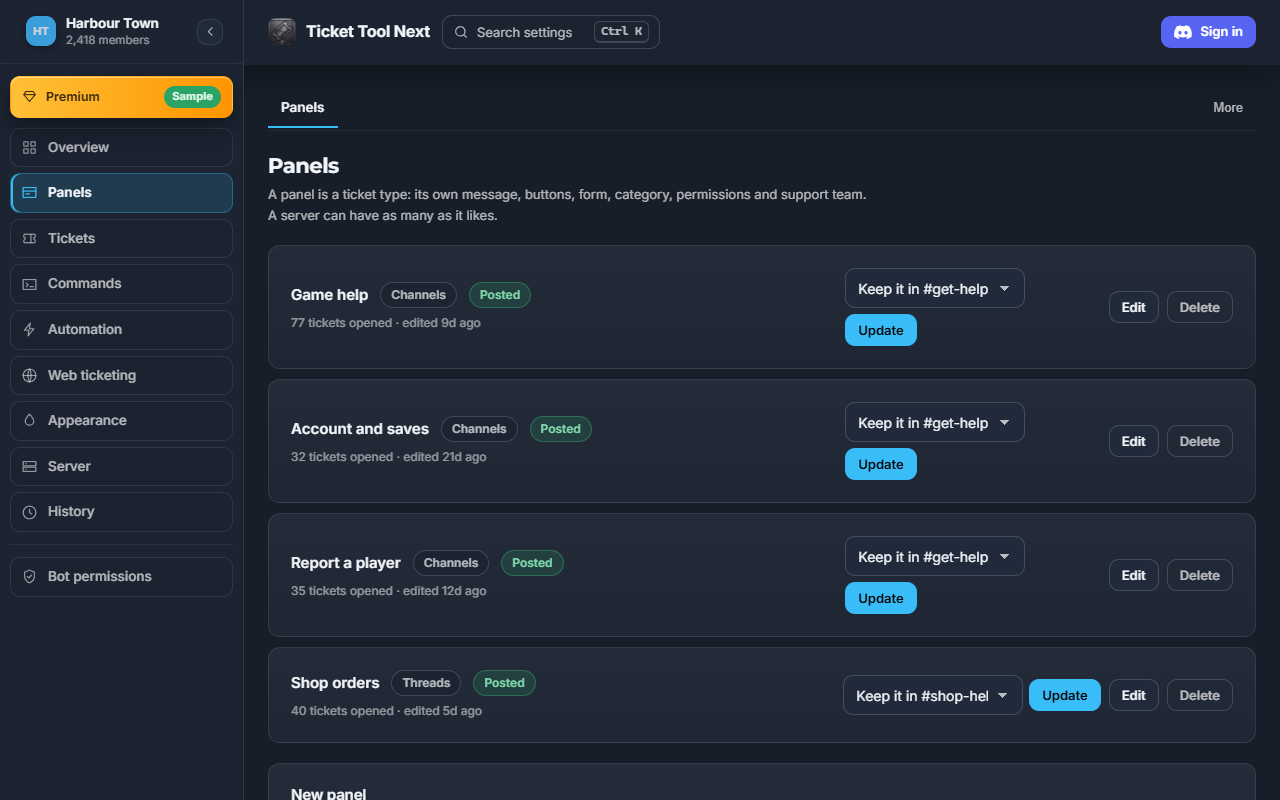Click the Automation lightning bolt icon

pyautogui.click(x=30, y=330)
